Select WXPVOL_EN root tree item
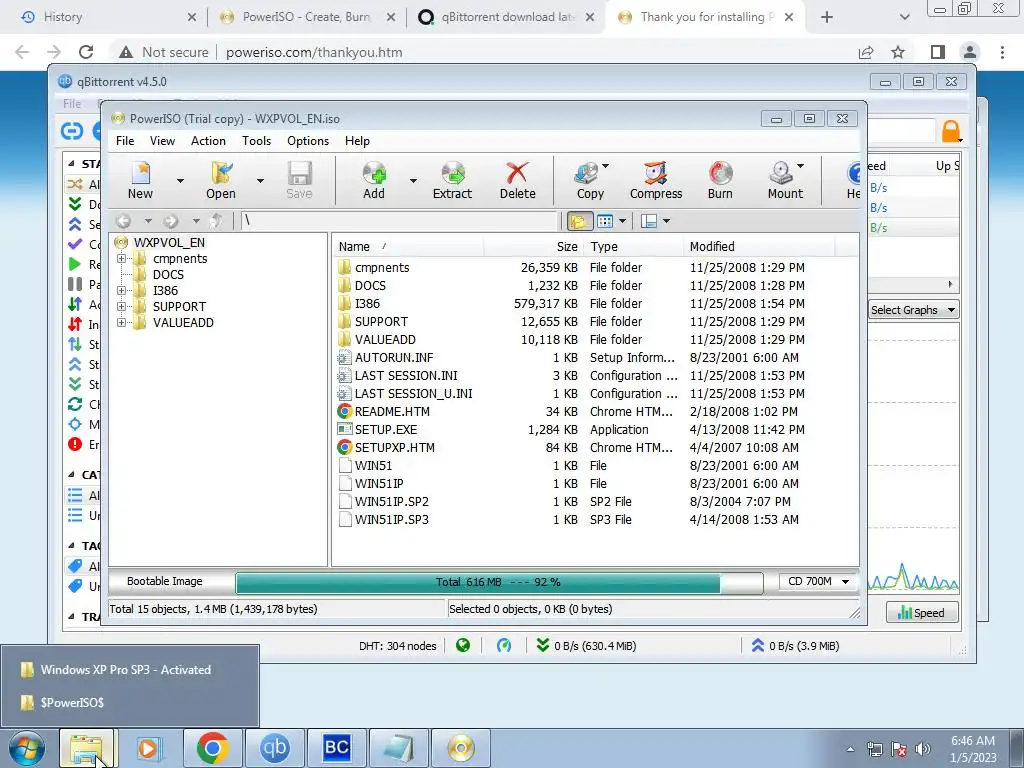The height and width of the screenshot is (768, 1024). click(x=168, y=242)
